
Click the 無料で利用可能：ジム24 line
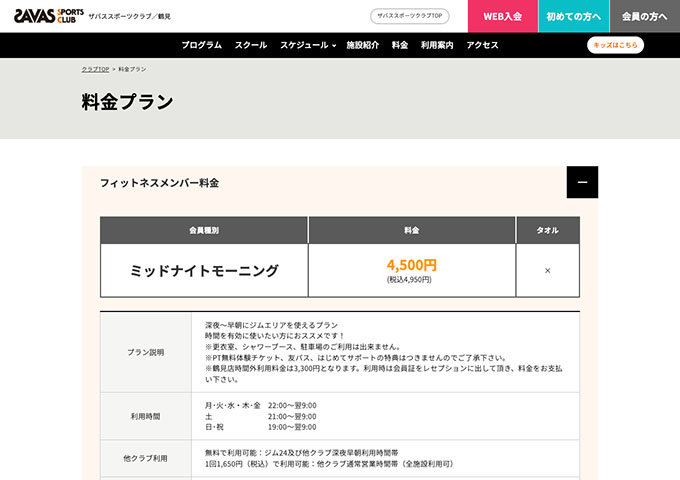tap(301, 453)
